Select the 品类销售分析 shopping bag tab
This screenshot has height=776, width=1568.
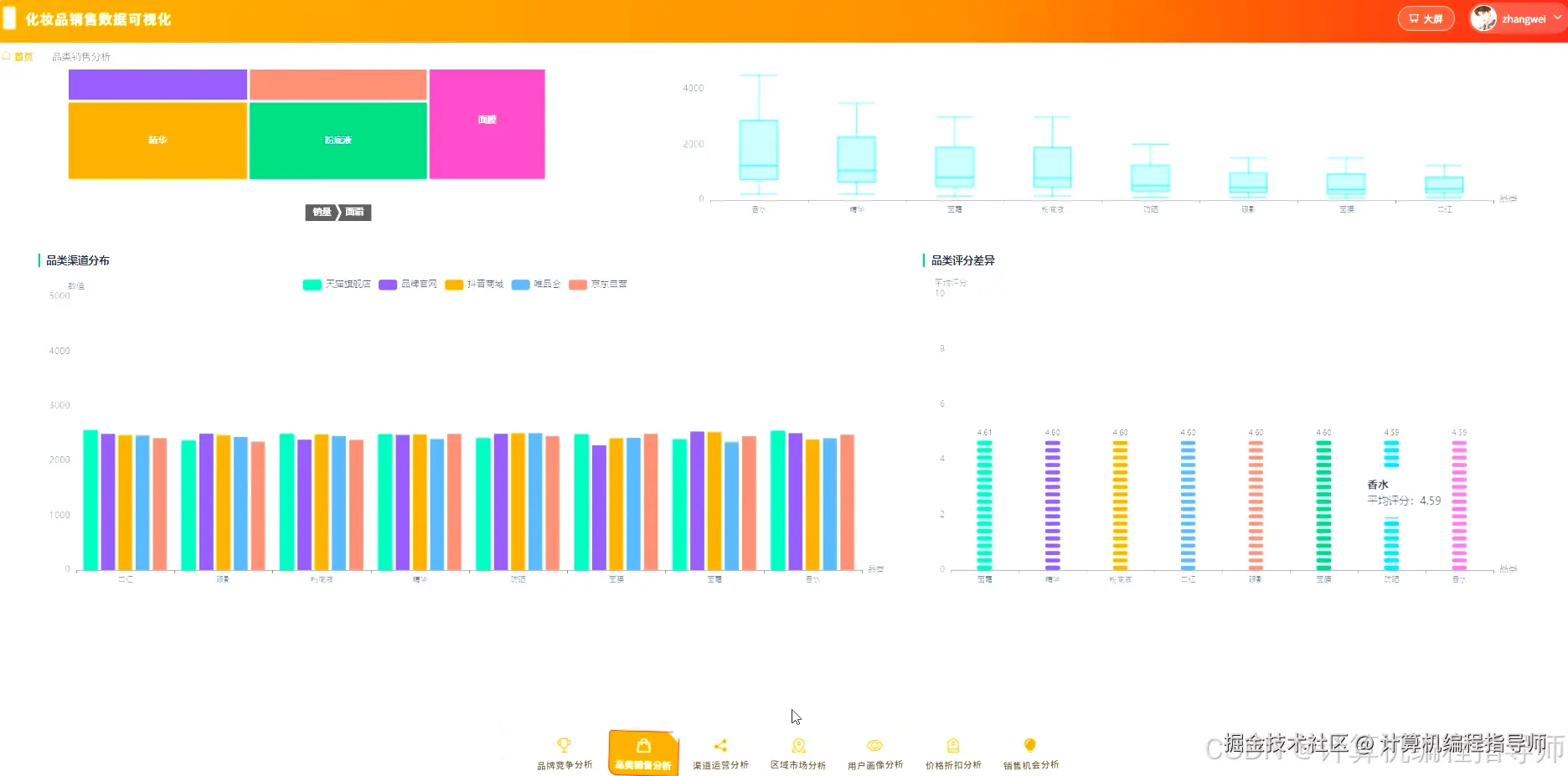coord(643,753)
